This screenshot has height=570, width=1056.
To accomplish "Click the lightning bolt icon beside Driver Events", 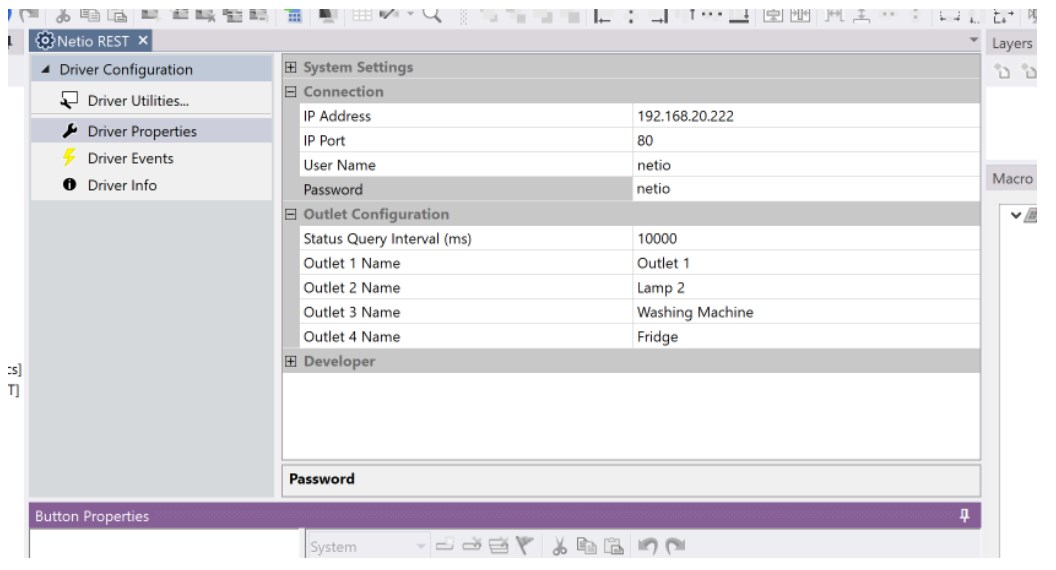I will click(69, 158).
